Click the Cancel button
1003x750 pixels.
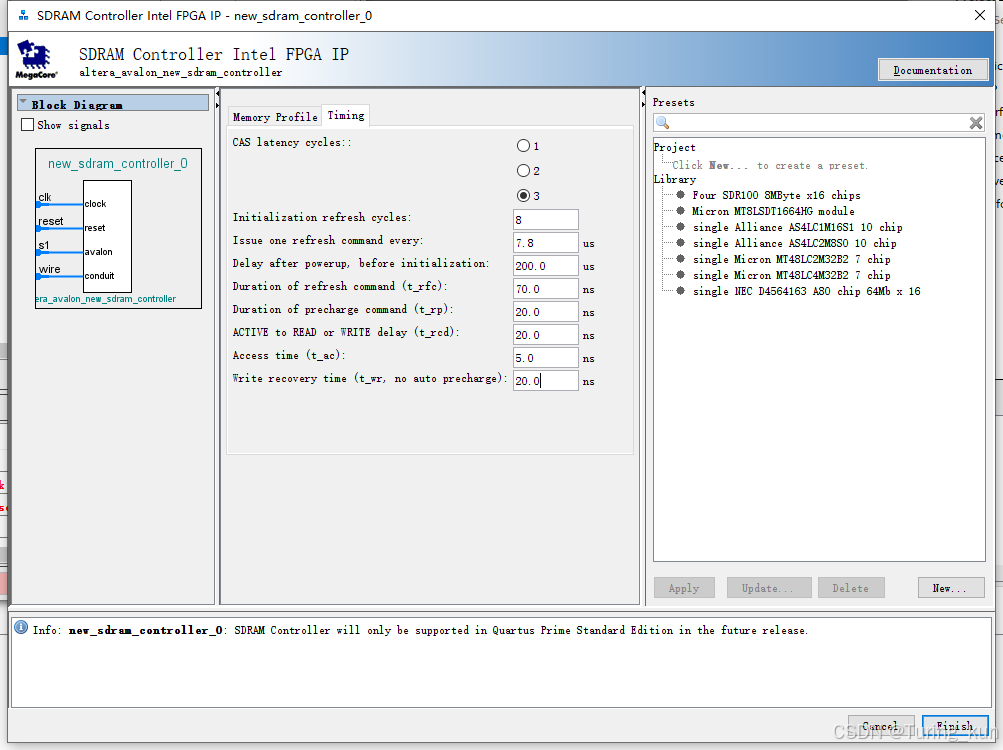tap(880, 726)
